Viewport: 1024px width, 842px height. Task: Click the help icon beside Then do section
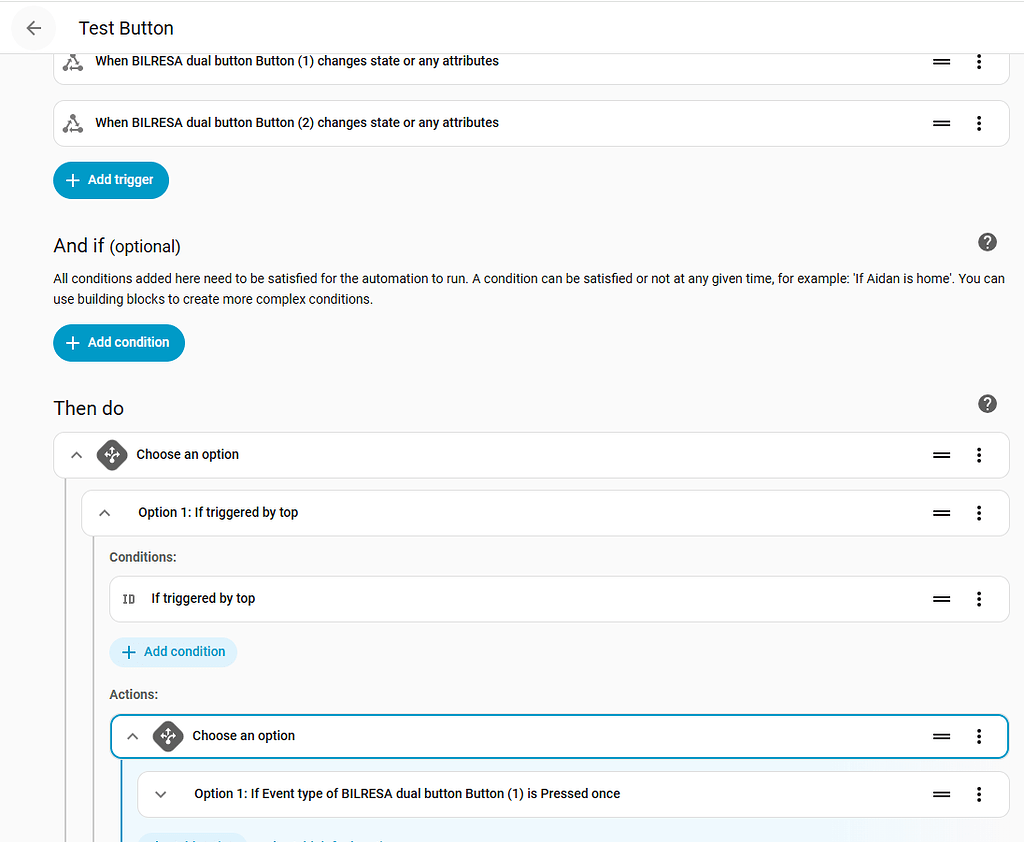(x=987, y=403)
